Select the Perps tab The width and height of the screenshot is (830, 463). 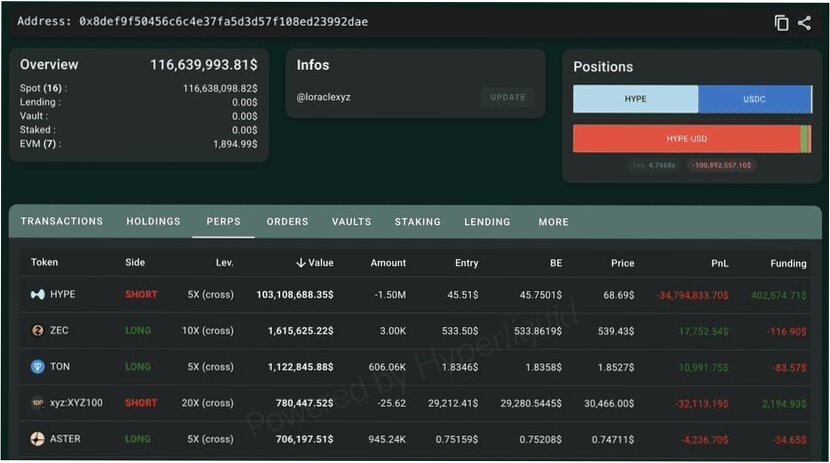(x=223, y=222)
